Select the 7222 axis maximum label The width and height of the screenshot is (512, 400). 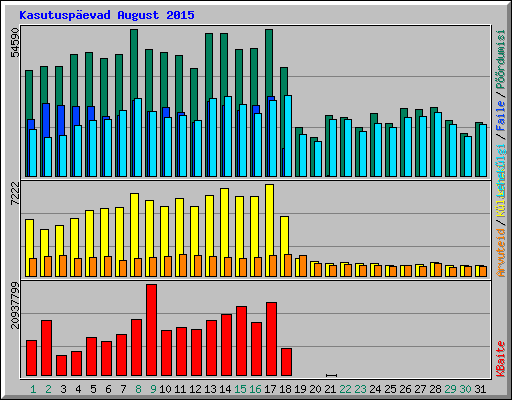click(15, 194)
